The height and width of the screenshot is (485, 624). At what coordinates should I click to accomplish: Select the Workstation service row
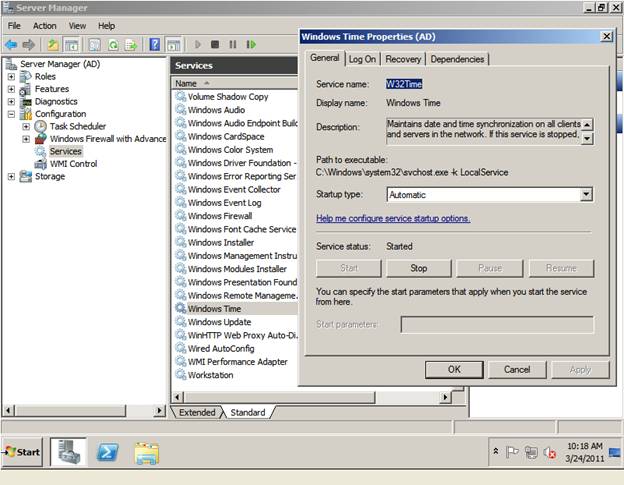point(211,375)
